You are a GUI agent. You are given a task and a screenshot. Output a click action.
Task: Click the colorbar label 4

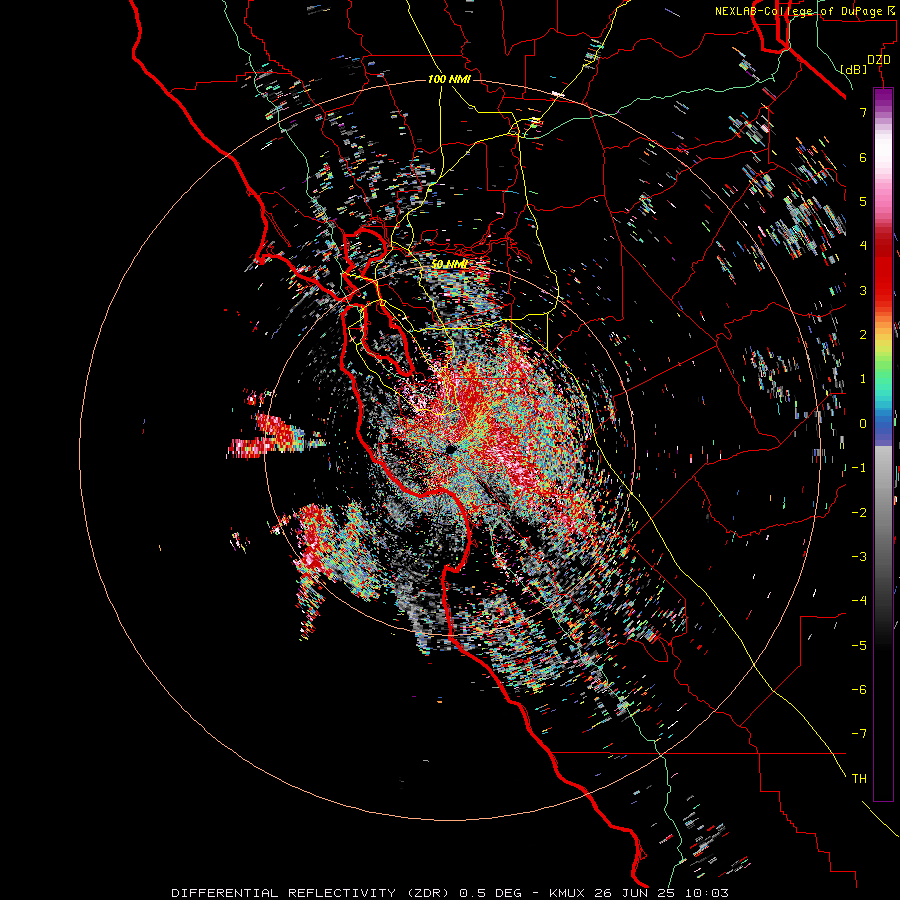click(x=863, y=246)
